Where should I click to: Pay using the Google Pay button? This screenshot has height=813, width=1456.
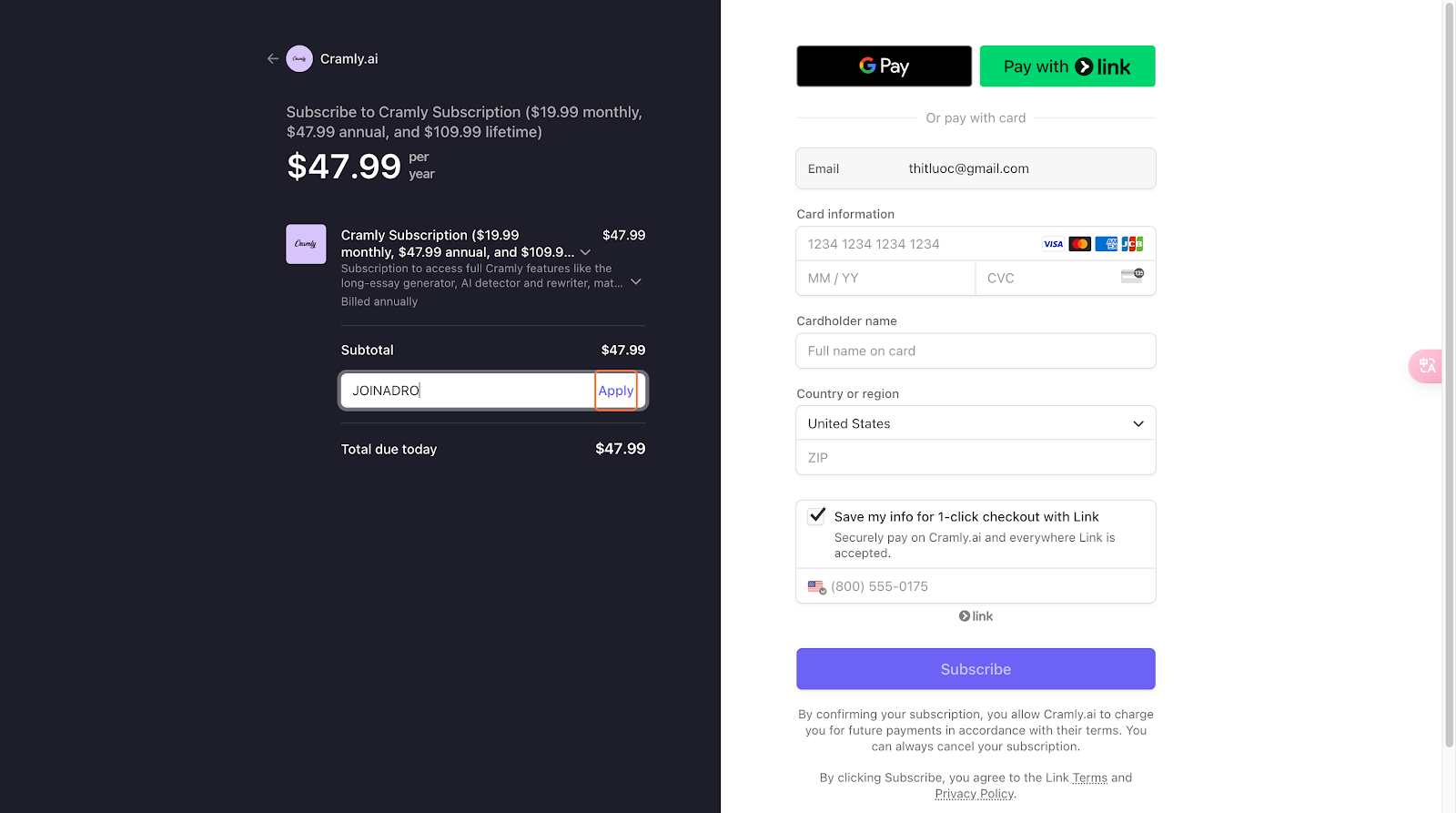pos(884,66)
